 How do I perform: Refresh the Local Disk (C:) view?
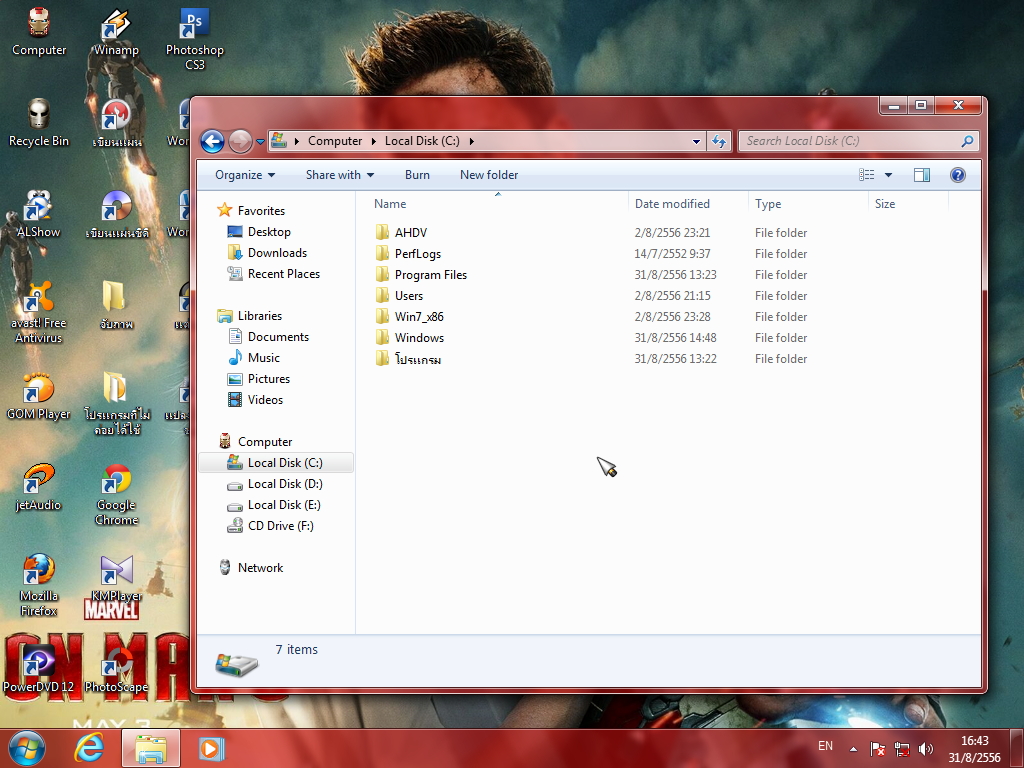(x=719, y=141)
